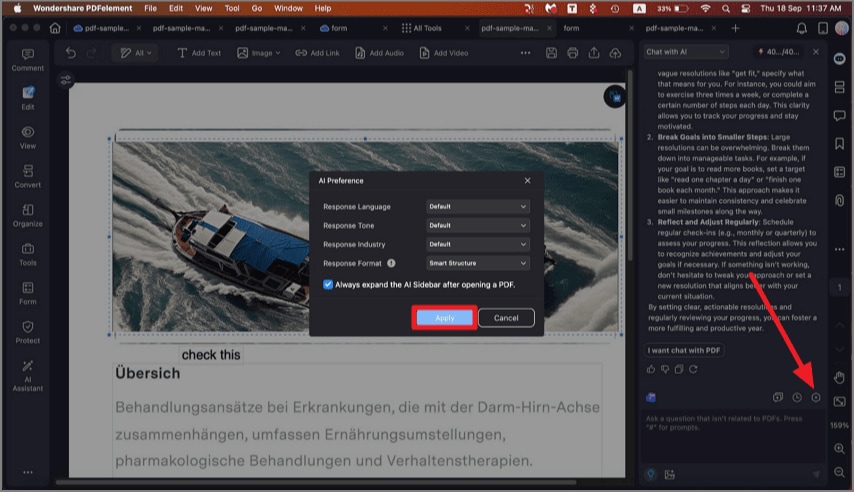Click thumbs up on AI response
Screen dimensions: 854x492
coord(651,369)
